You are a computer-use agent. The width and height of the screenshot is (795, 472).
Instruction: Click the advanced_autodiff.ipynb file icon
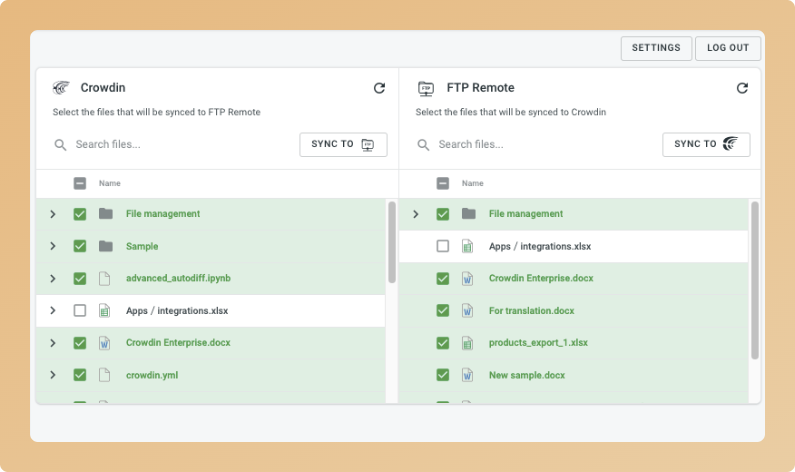[104, 278]
